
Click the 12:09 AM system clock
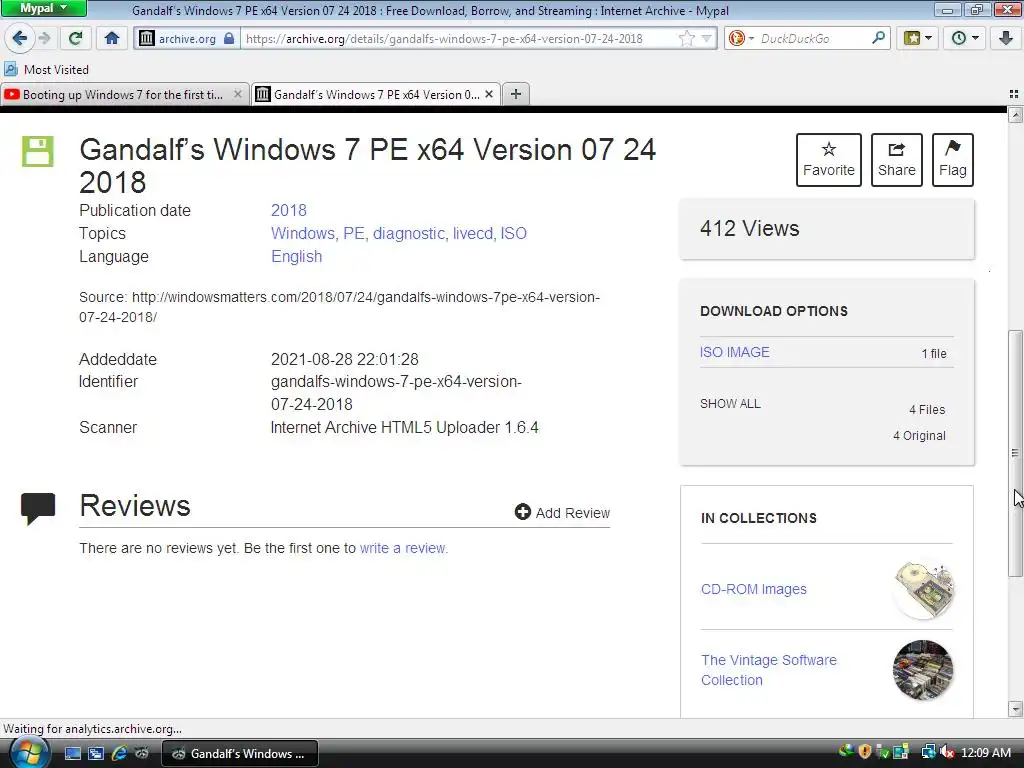[986, 752]
